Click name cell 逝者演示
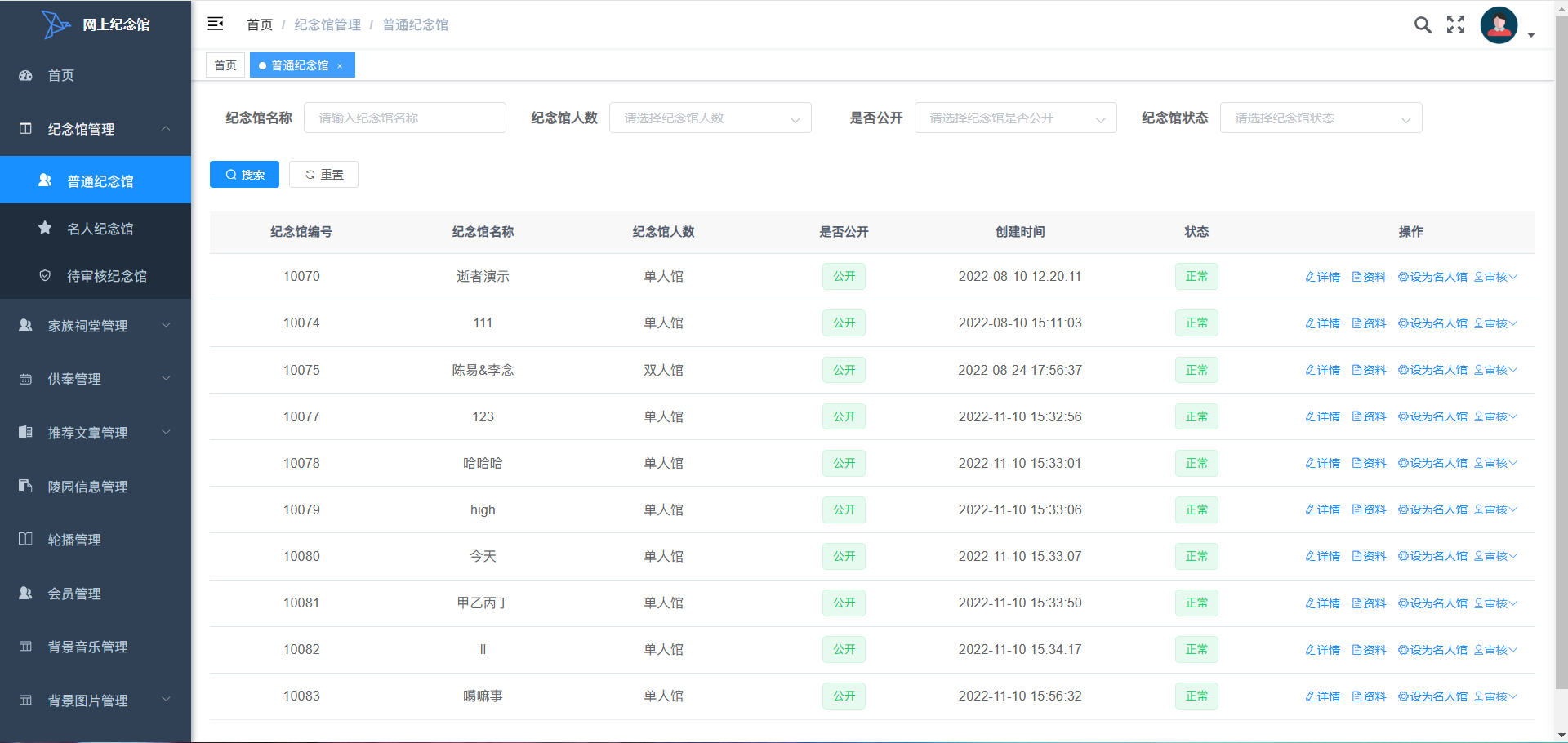1568x743 pixels. (483, 276)
